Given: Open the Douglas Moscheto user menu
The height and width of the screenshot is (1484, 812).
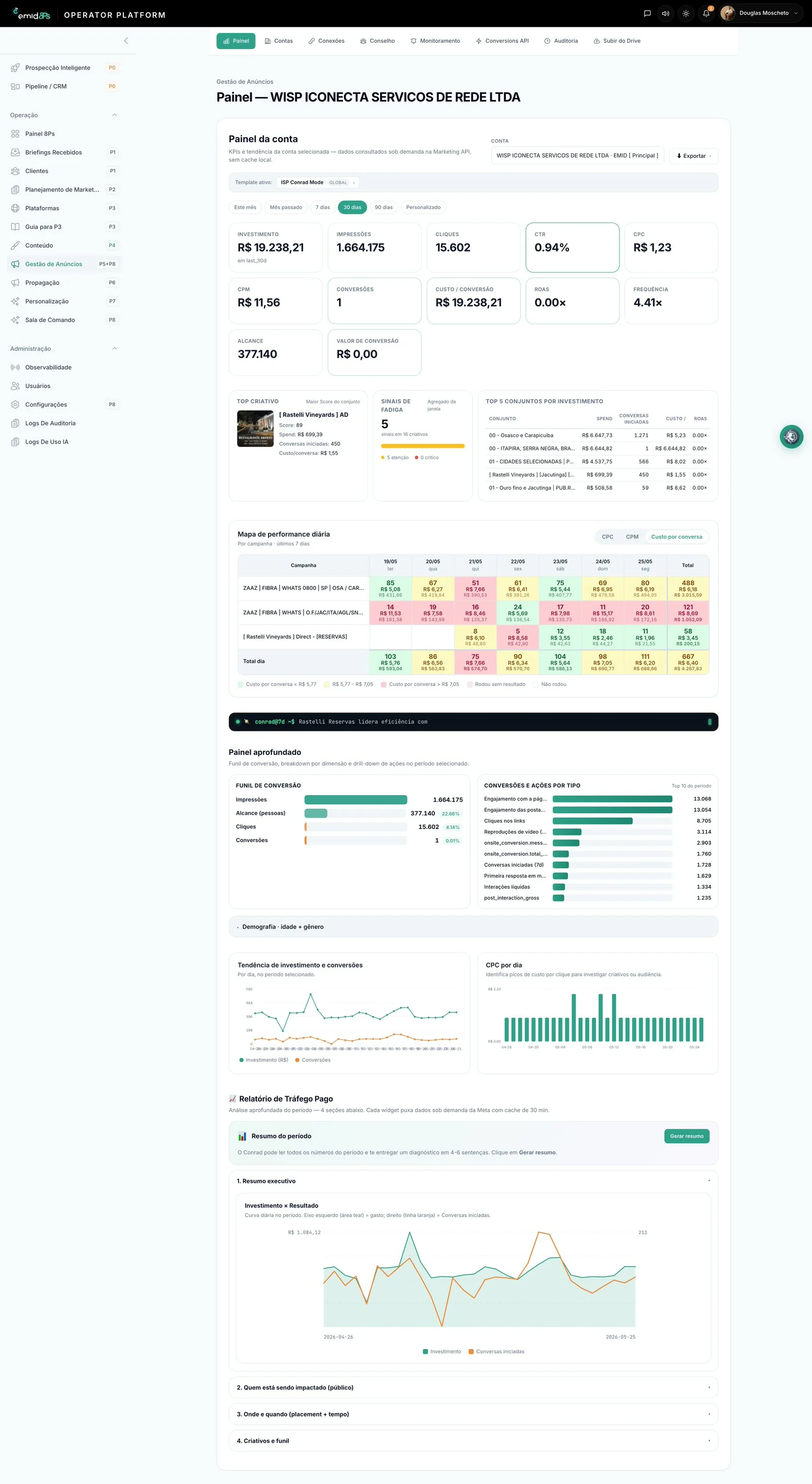Looking at the screenshot, I should click(761, 13).
